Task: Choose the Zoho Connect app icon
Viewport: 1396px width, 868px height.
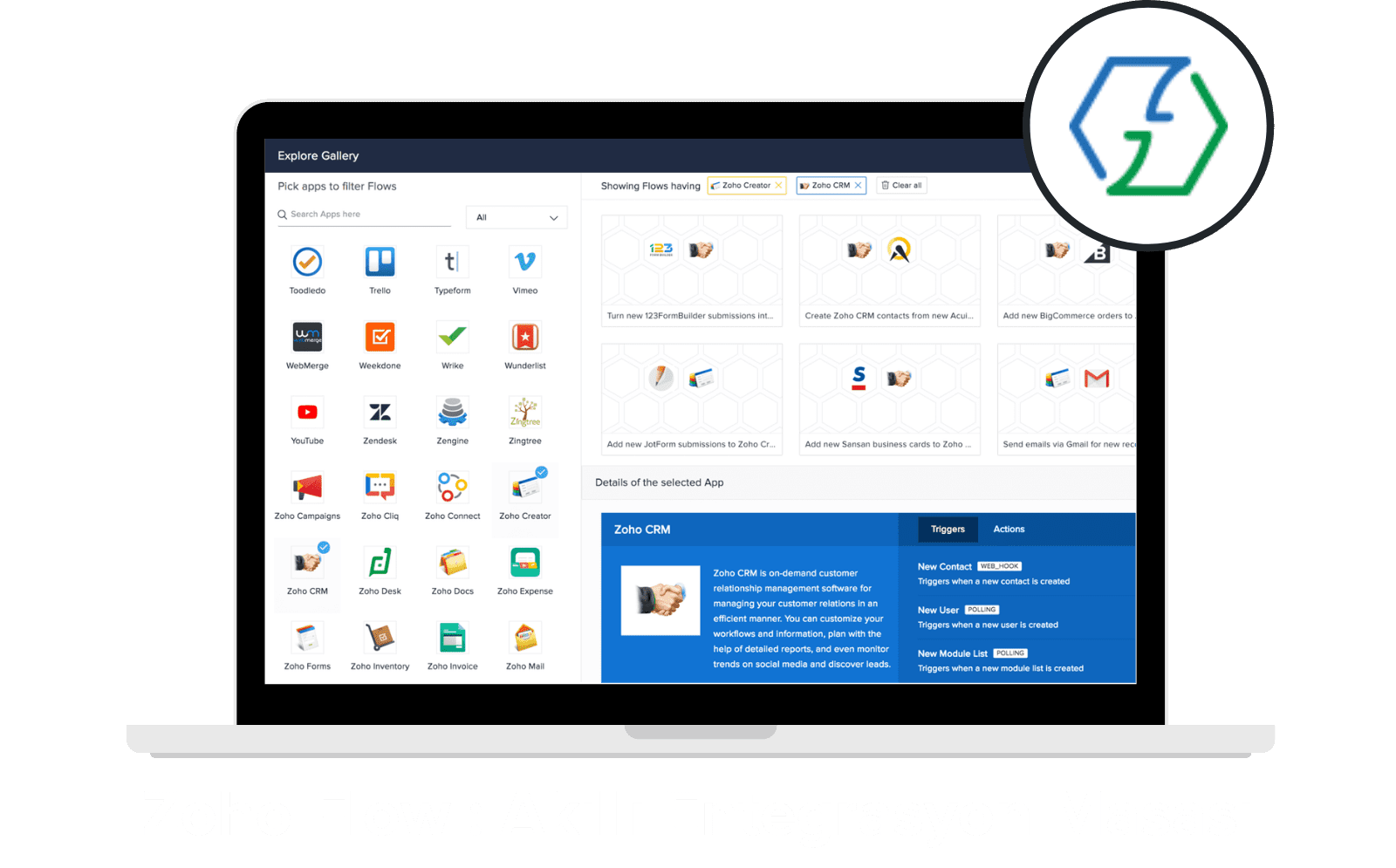Action: [x=452, y=487]
